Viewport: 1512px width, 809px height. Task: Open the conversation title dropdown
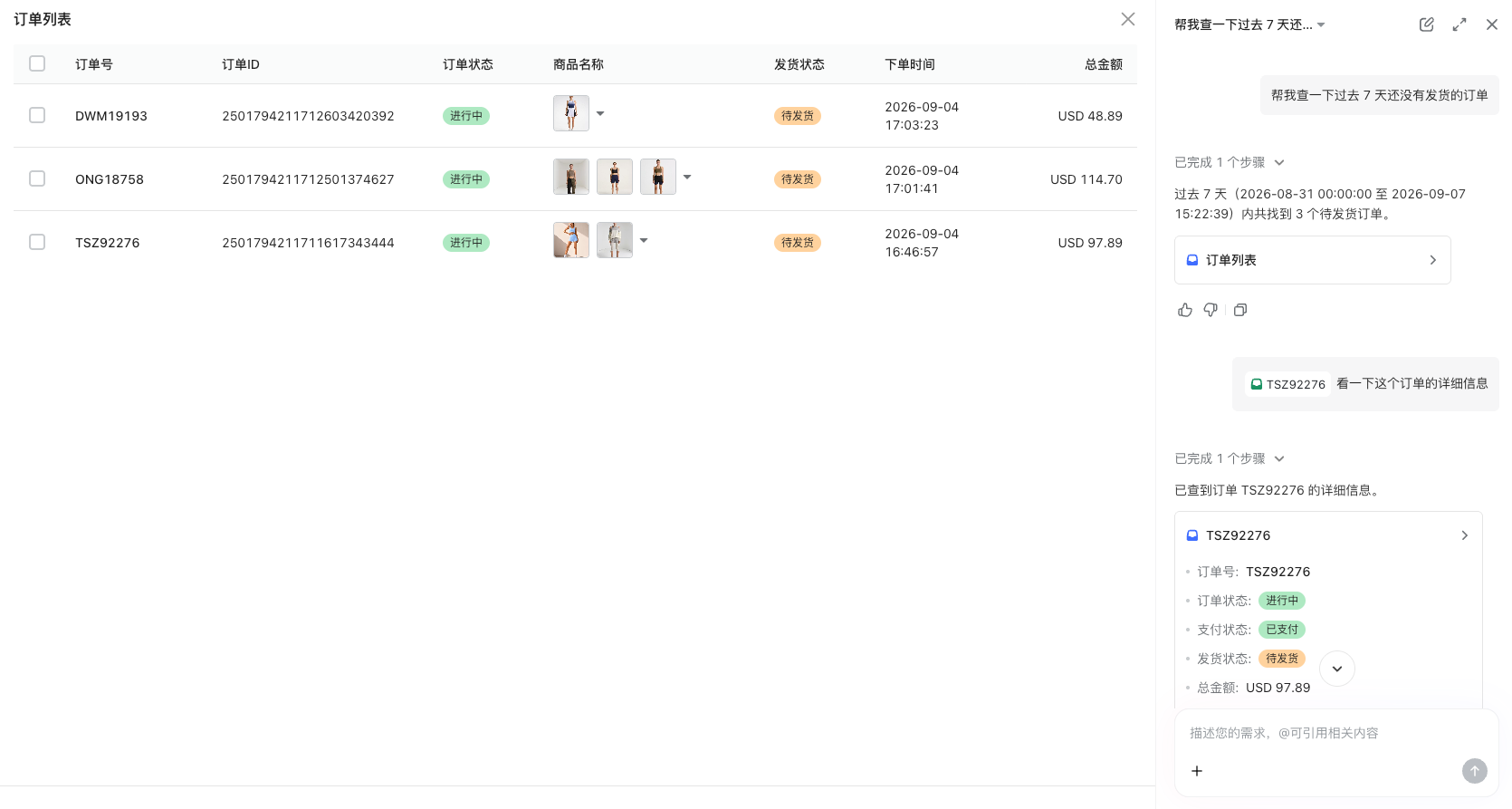1321,24
